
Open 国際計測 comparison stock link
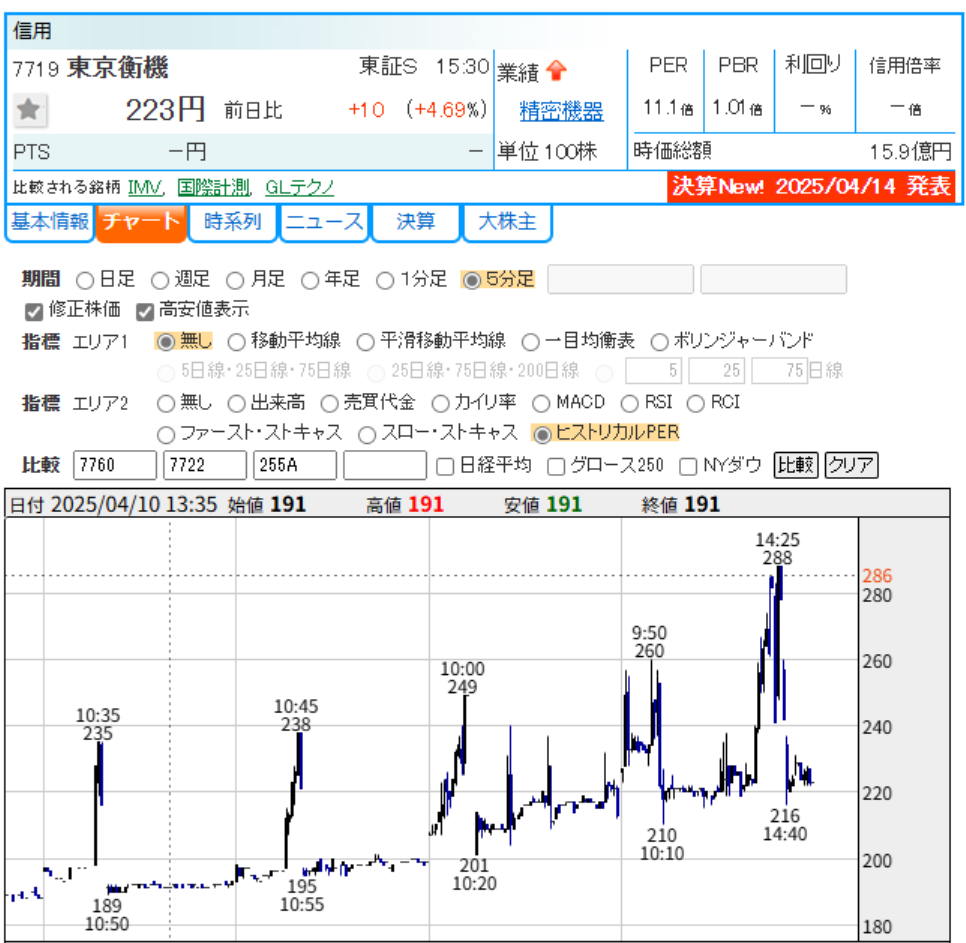tap(213, 187)
